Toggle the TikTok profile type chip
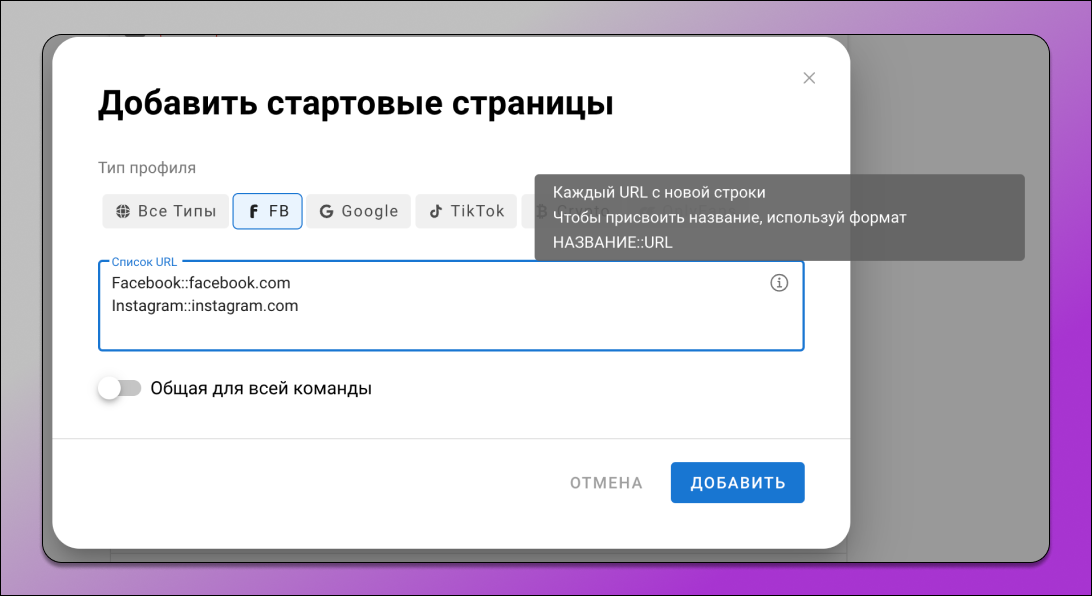Screen dimensions: 1092x596 click(x=465, y=211)
